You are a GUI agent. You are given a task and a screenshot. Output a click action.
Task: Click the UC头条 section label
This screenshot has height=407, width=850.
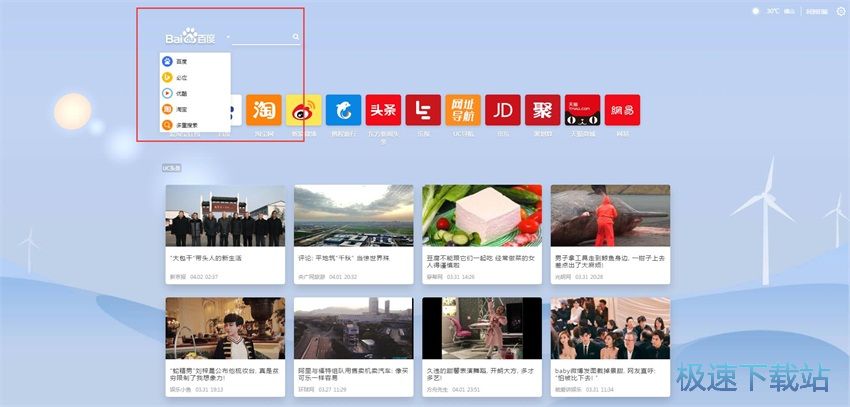point(171,169)
